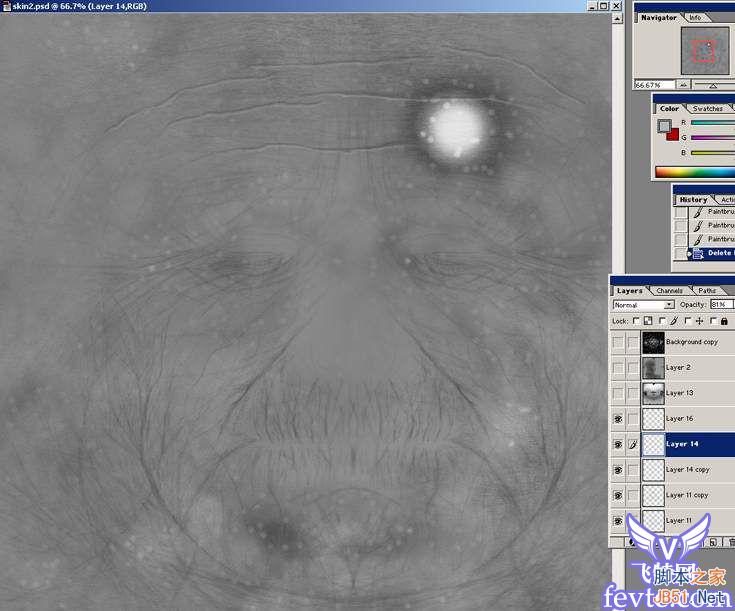Click the paintbrush lock icon
735x611 pixels.
click(674, 321)
